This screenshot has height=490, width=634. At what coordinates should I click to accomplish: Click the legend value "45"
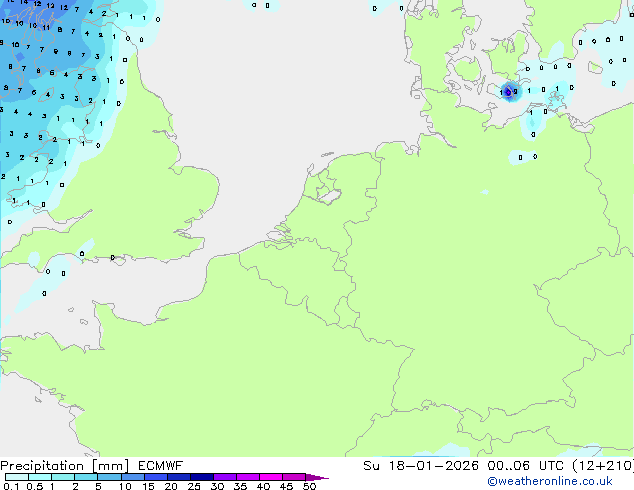286,486
